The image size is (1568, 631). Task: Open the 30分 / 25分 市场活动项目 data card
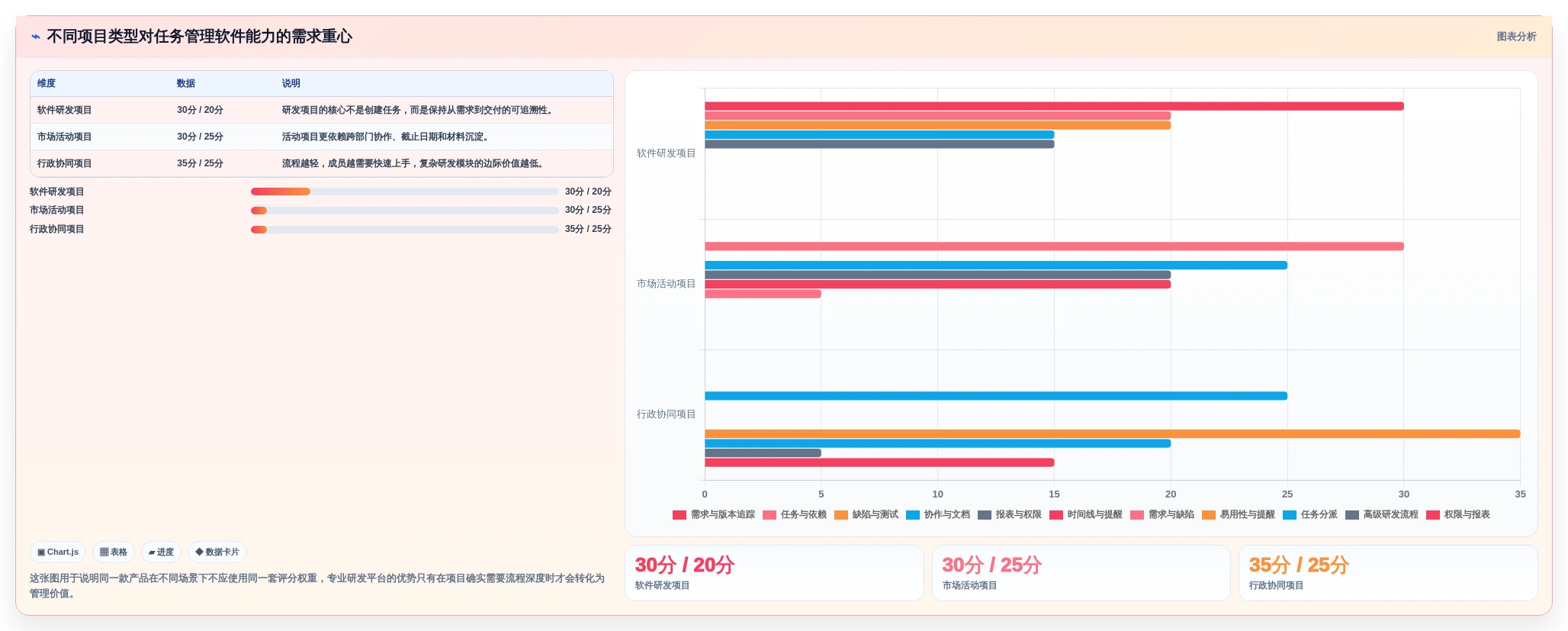[1081, 573]
